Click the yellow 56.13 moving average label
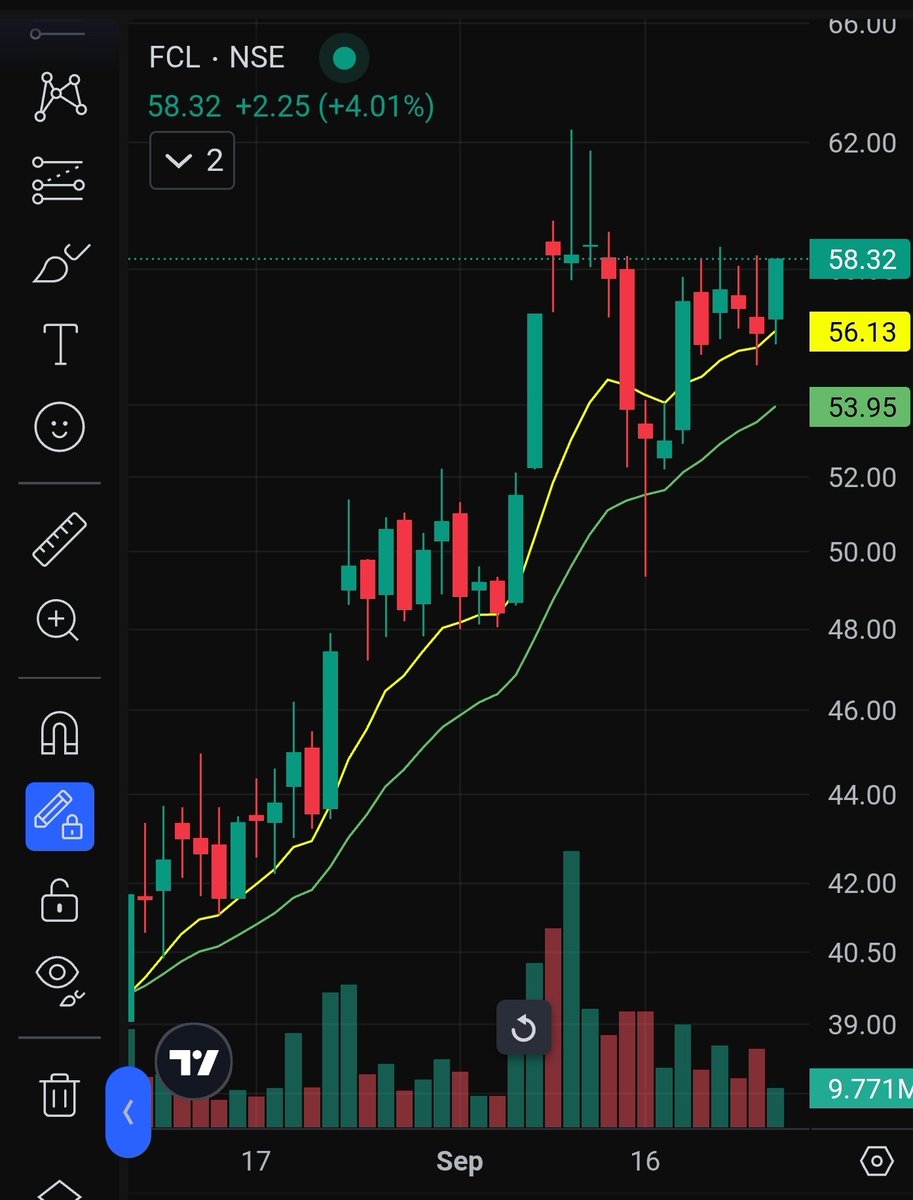Image resolution: width=913 pixels, height=1200 pixels. point(861,332)
